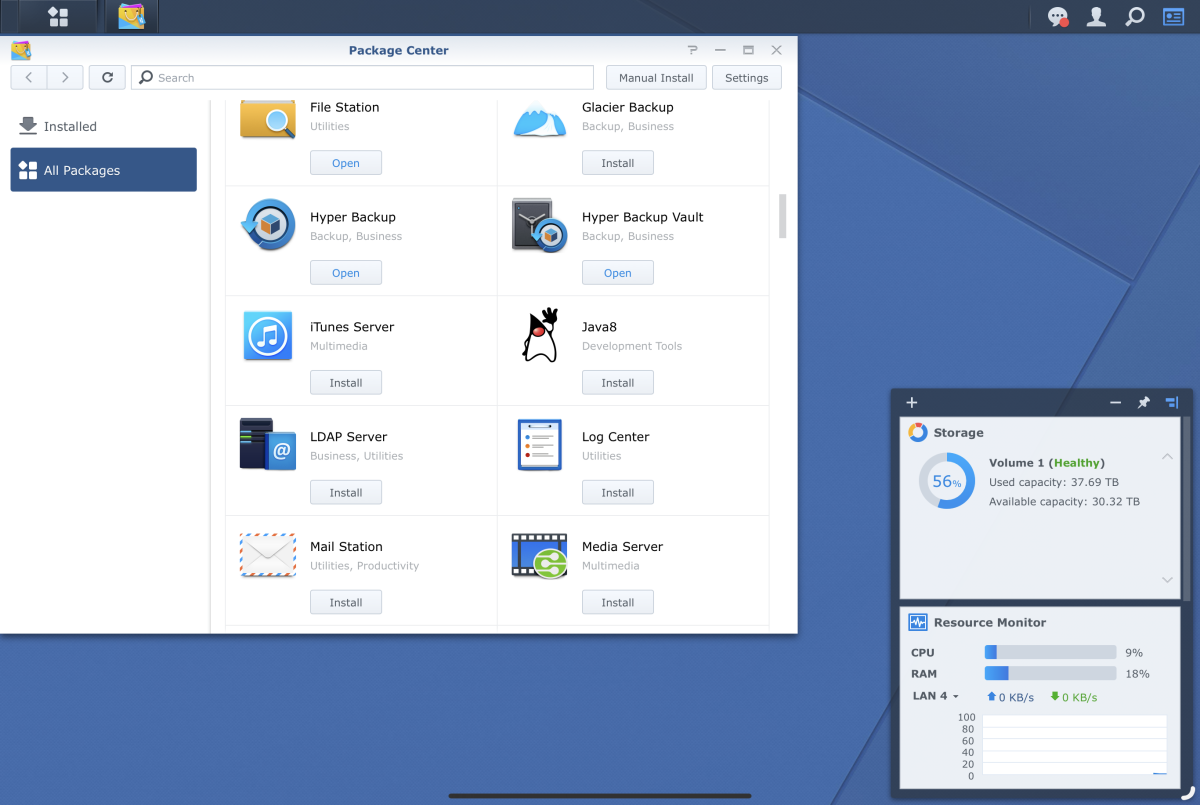
Task: Click the widget panel scrollbar
Action: (x=1187, y=510)
